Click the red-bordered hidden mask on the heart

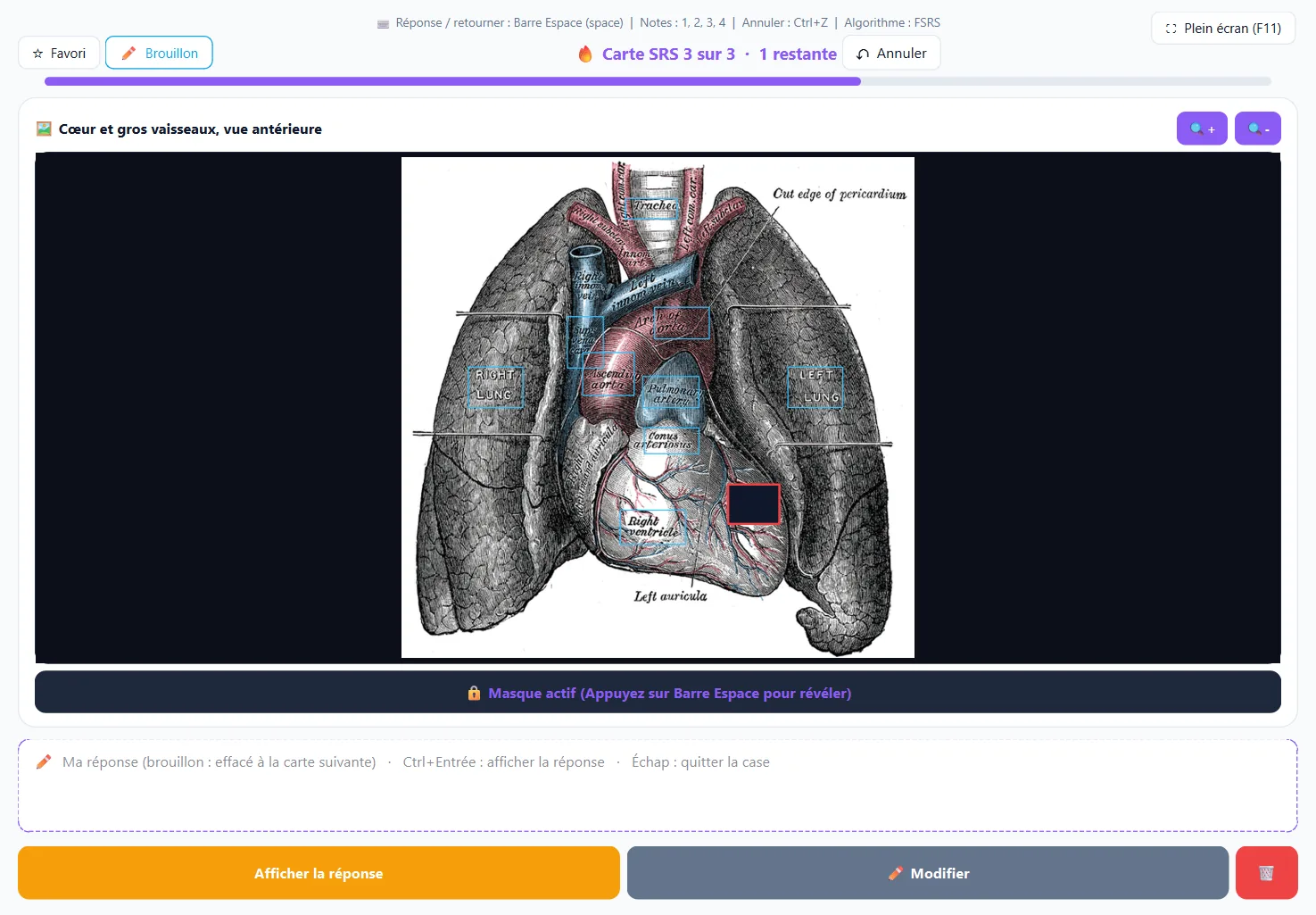click(754, 503)
